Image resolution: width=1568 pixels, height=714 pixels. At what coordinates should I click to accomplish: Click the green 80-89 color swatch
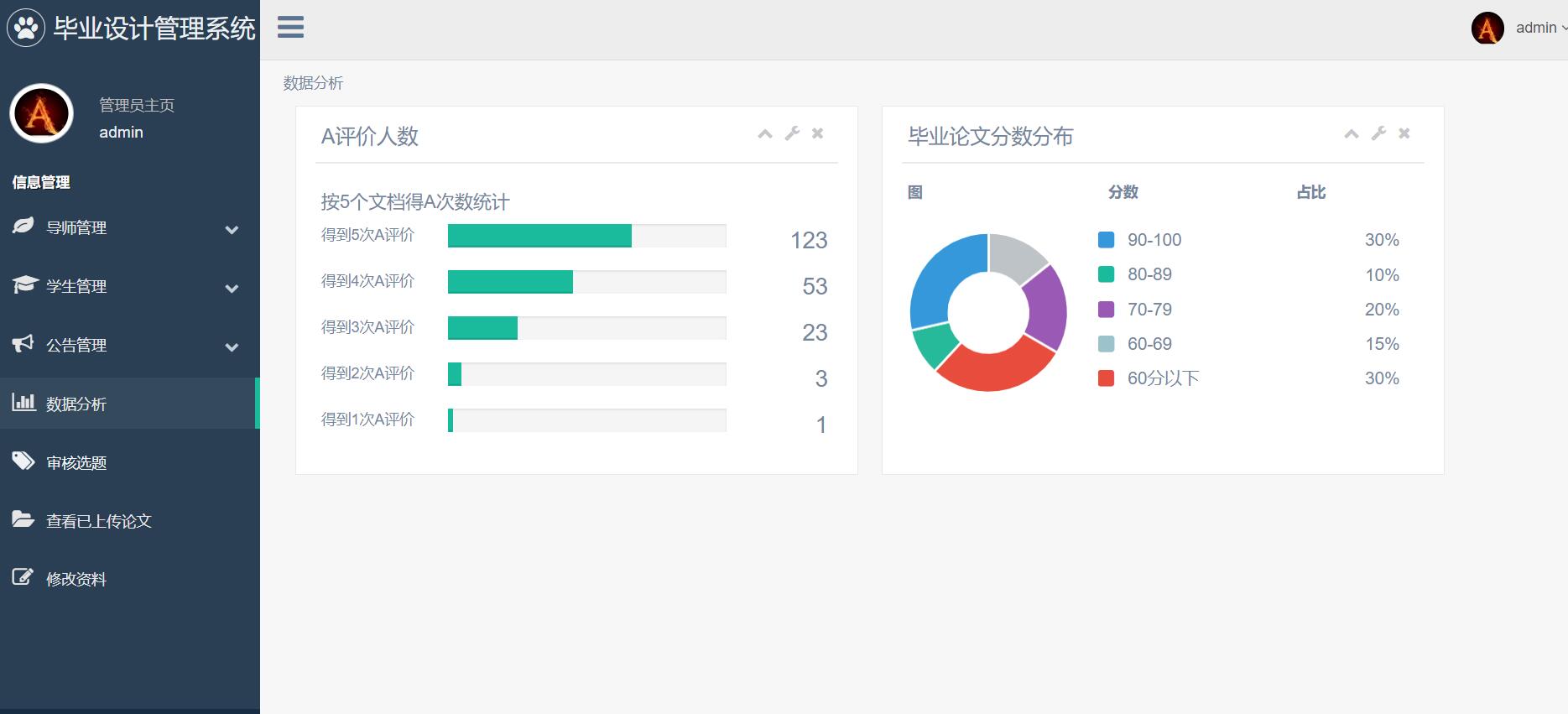[x=1107, y=274]
